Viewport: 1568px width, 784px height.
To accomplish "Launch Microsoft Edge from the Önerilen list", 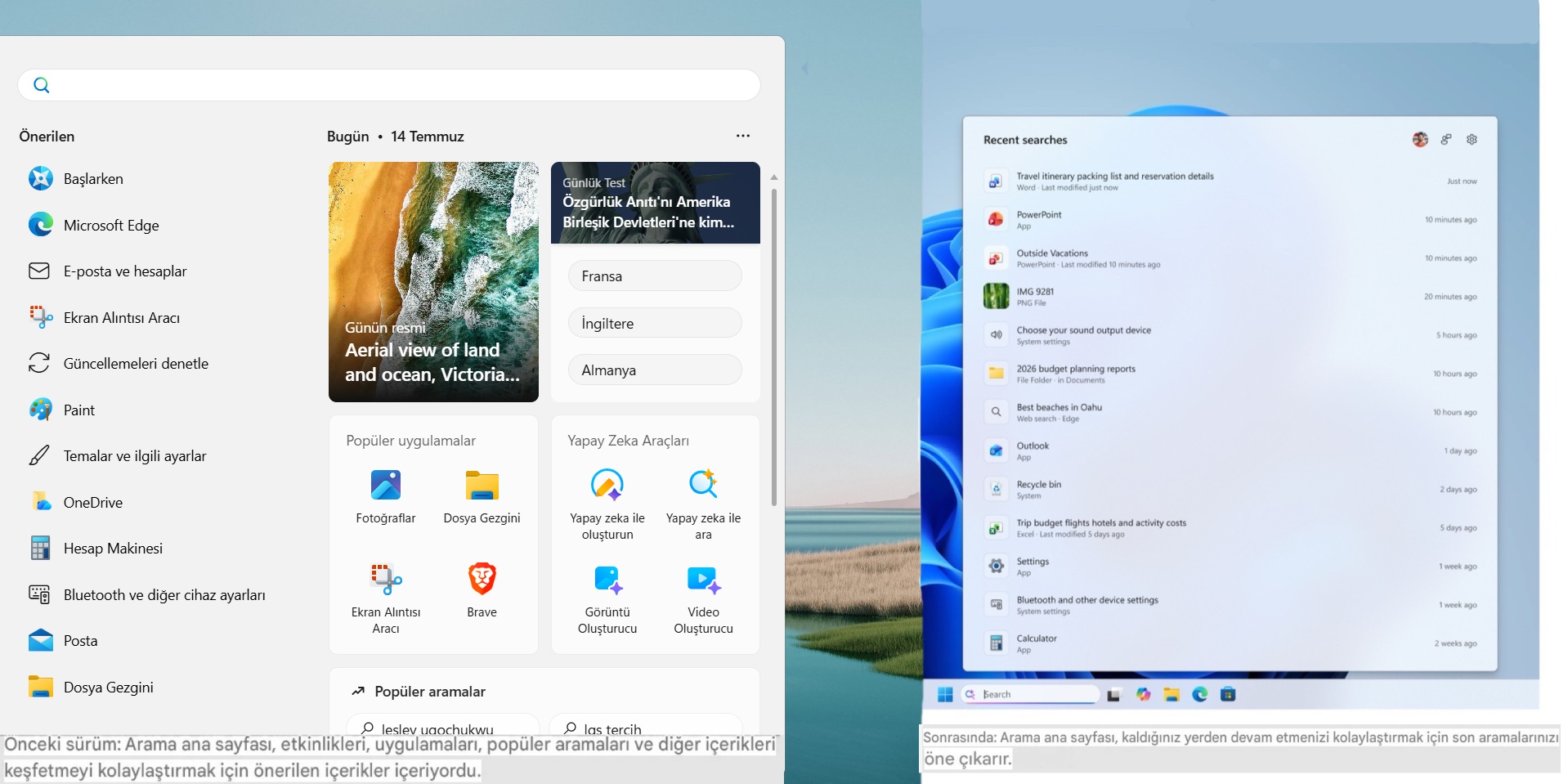I will tap(94, 225).
